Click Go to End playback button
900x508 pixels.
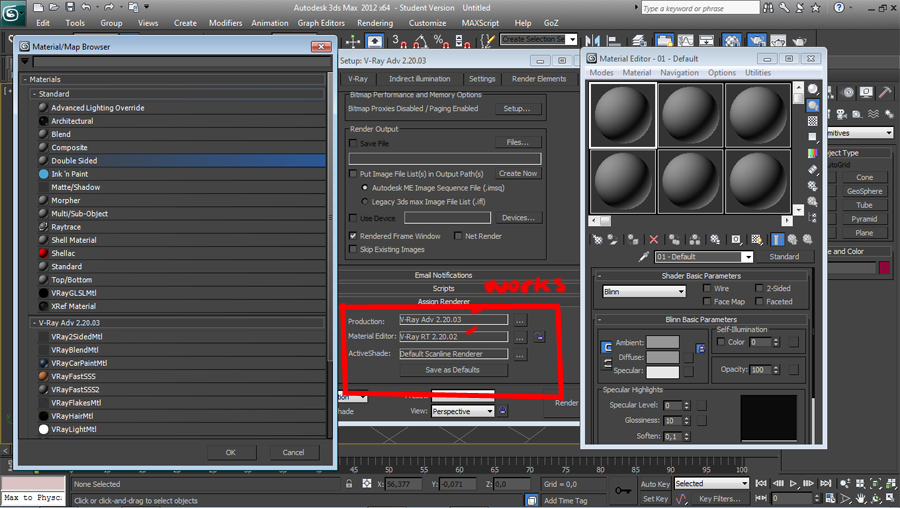[x=826, y=484]
